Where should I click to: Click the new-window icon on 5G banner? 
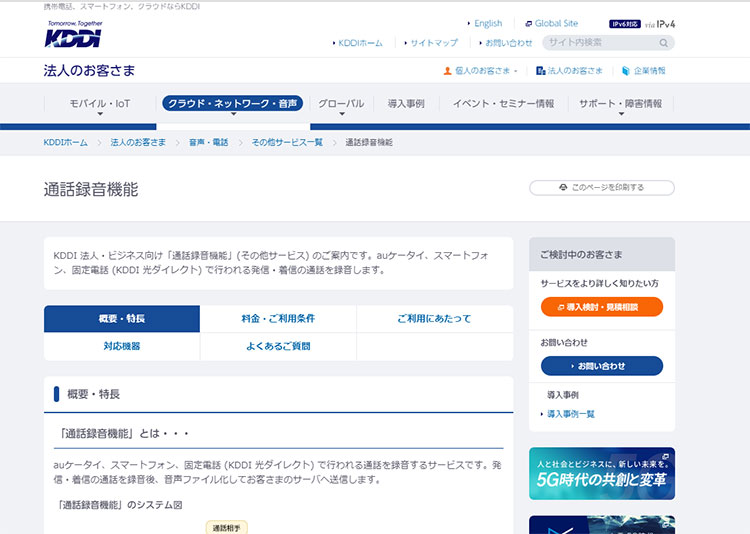point(665,457)
